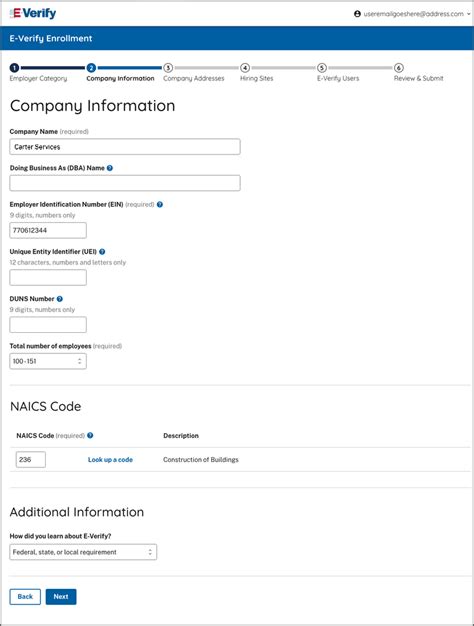The image size is (474, 626).
Task: Click the NAICS Code input box
Action: 31,460
